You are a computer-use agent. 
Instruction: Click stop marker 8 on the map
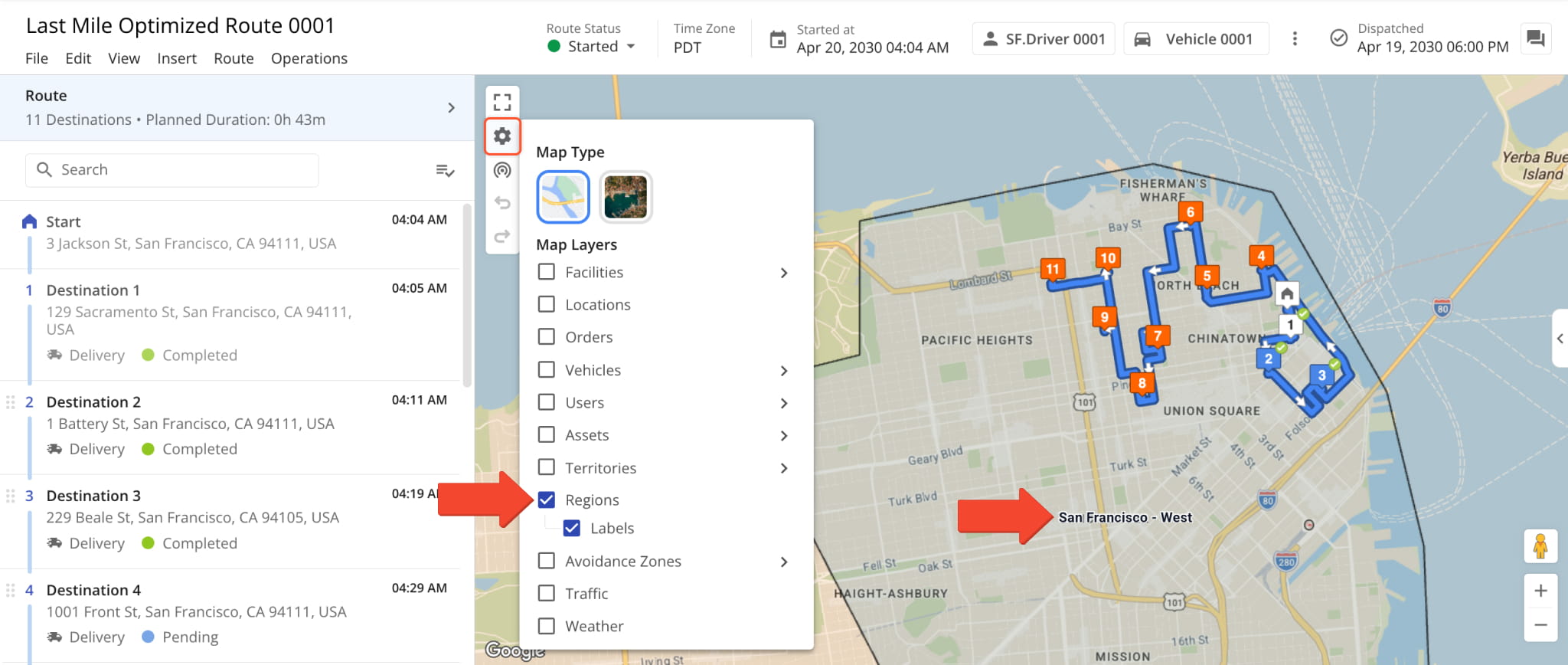point(1142,383)
